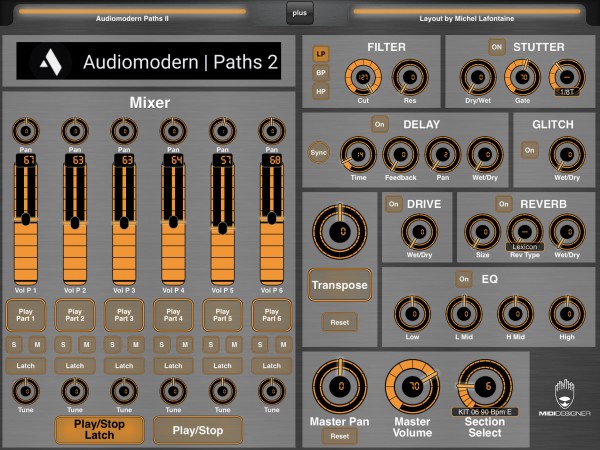The image size is (600, 450).
Task: Click the Vol P 6 fader
Action: point(272,220)
